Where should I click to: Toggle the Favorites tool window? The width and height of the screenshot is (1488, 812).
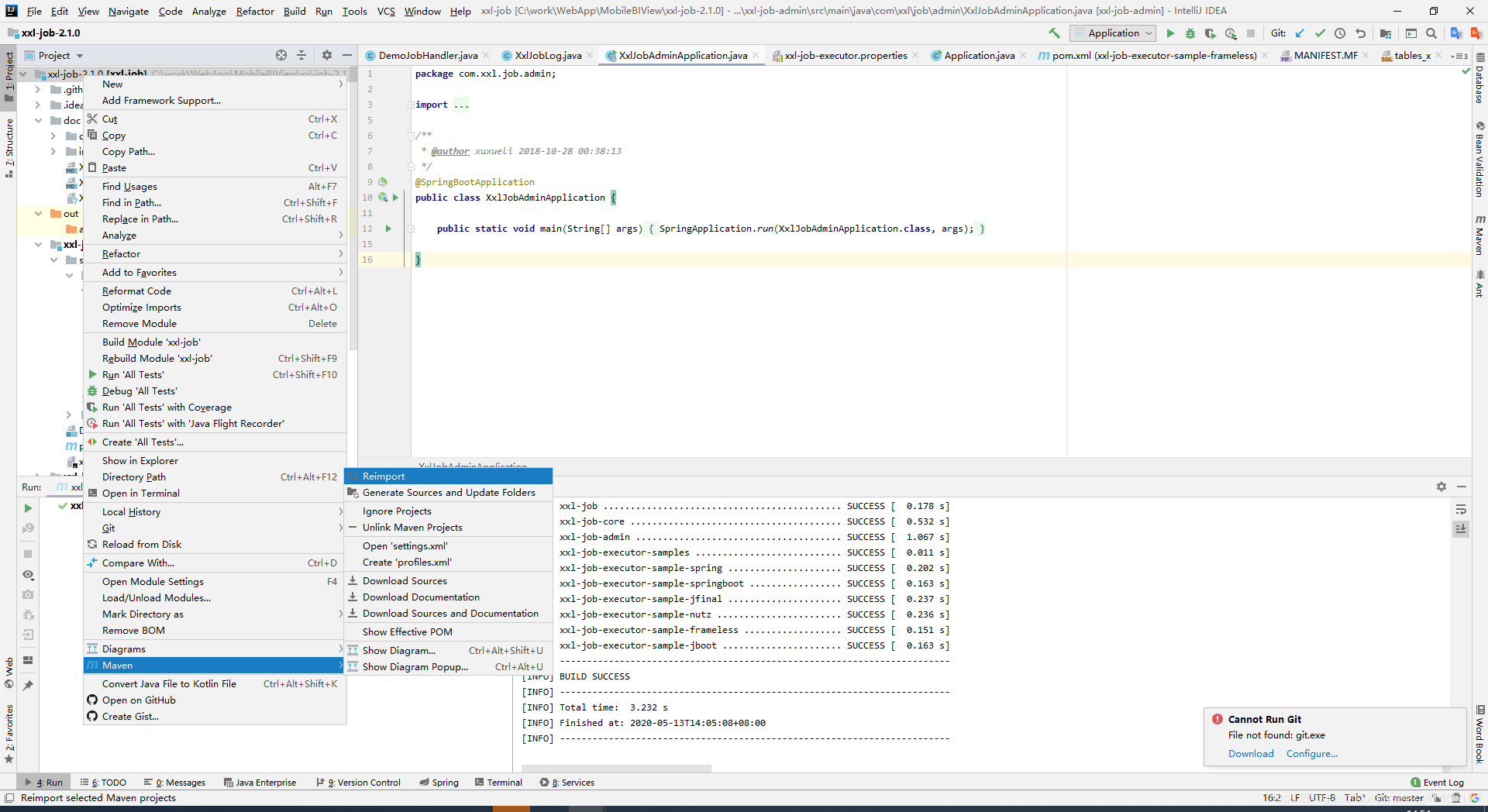[9, 734]
